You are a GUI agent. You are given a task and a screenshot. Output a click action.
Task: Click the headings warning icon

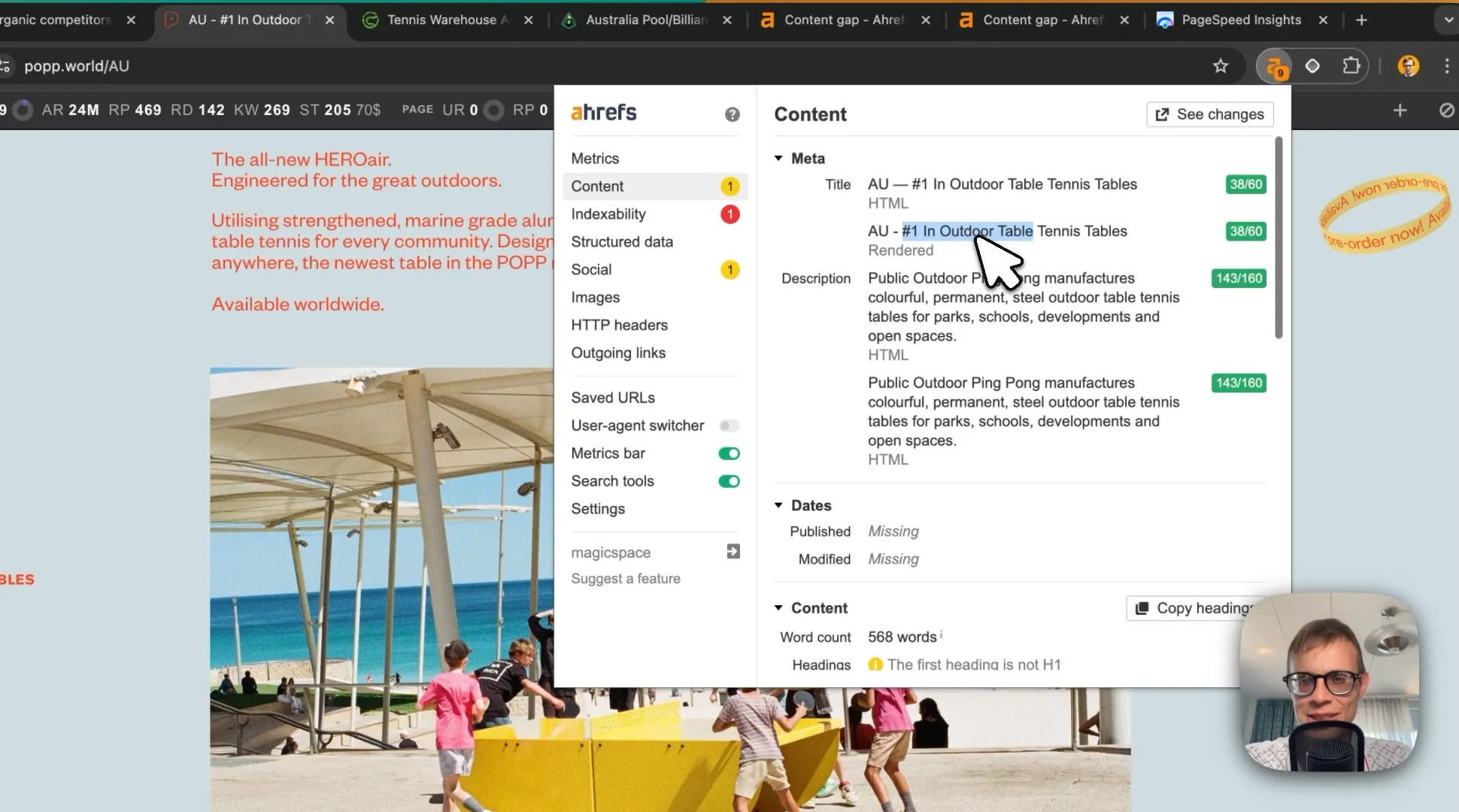tap(875, 665)
